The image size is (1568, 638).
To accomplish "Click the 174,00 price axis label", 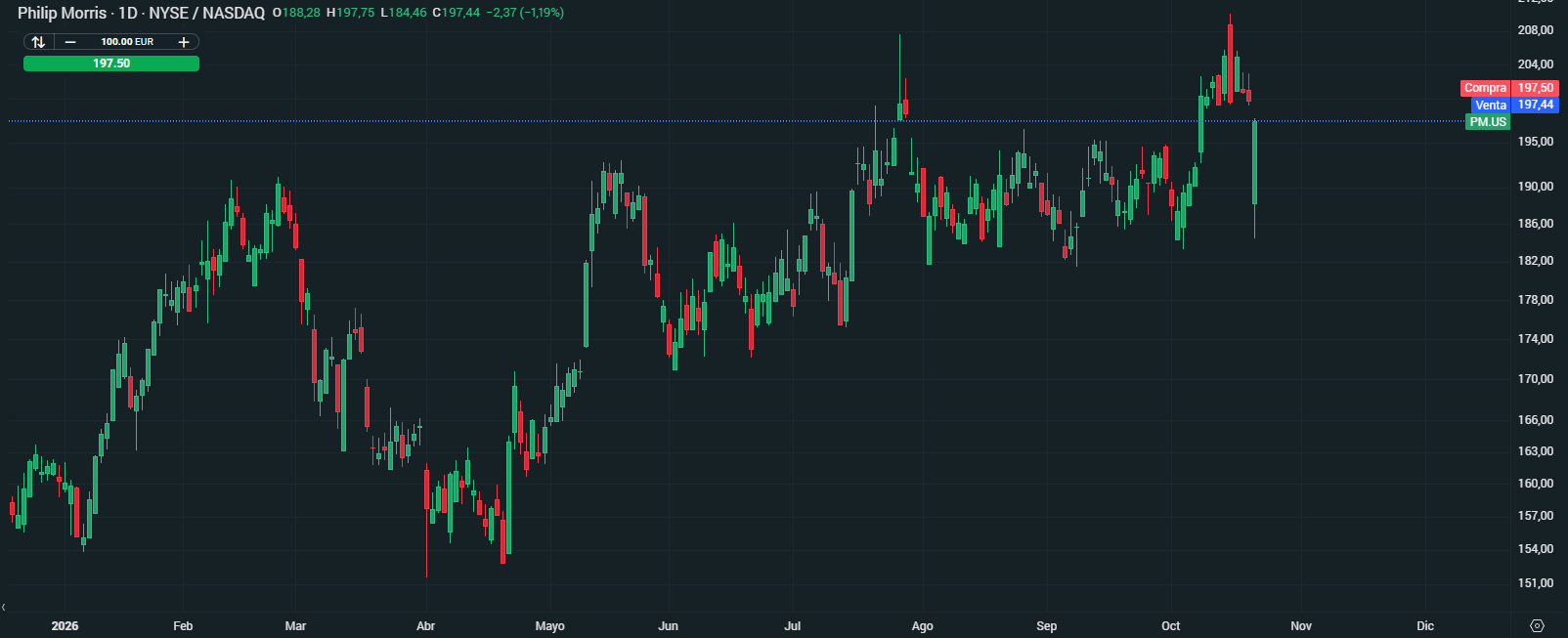I will click(x=1535, y=339).
